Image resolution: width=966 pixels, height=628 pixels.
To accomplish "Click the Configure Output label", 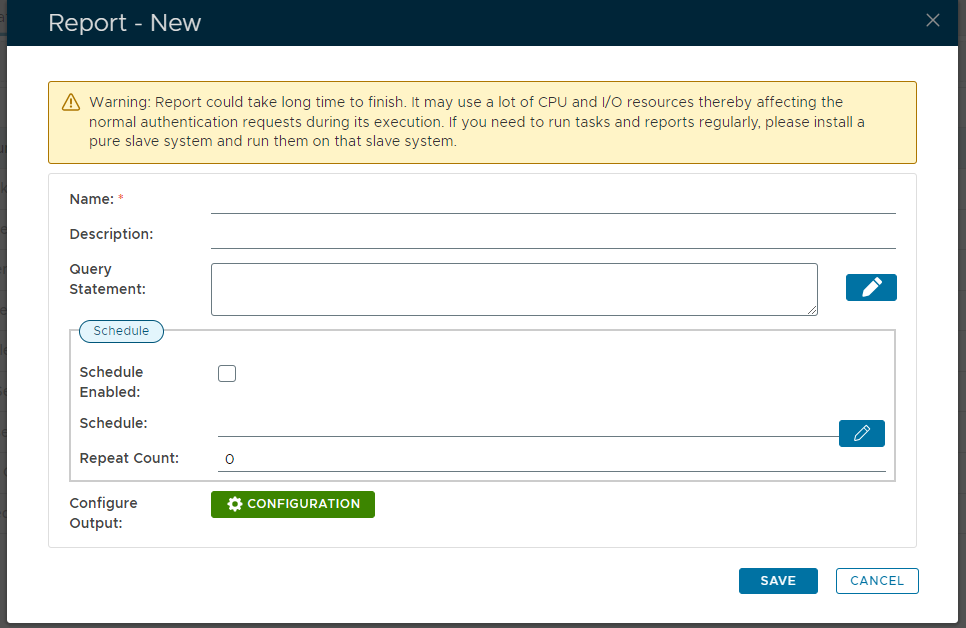I will tap(103, 512).
